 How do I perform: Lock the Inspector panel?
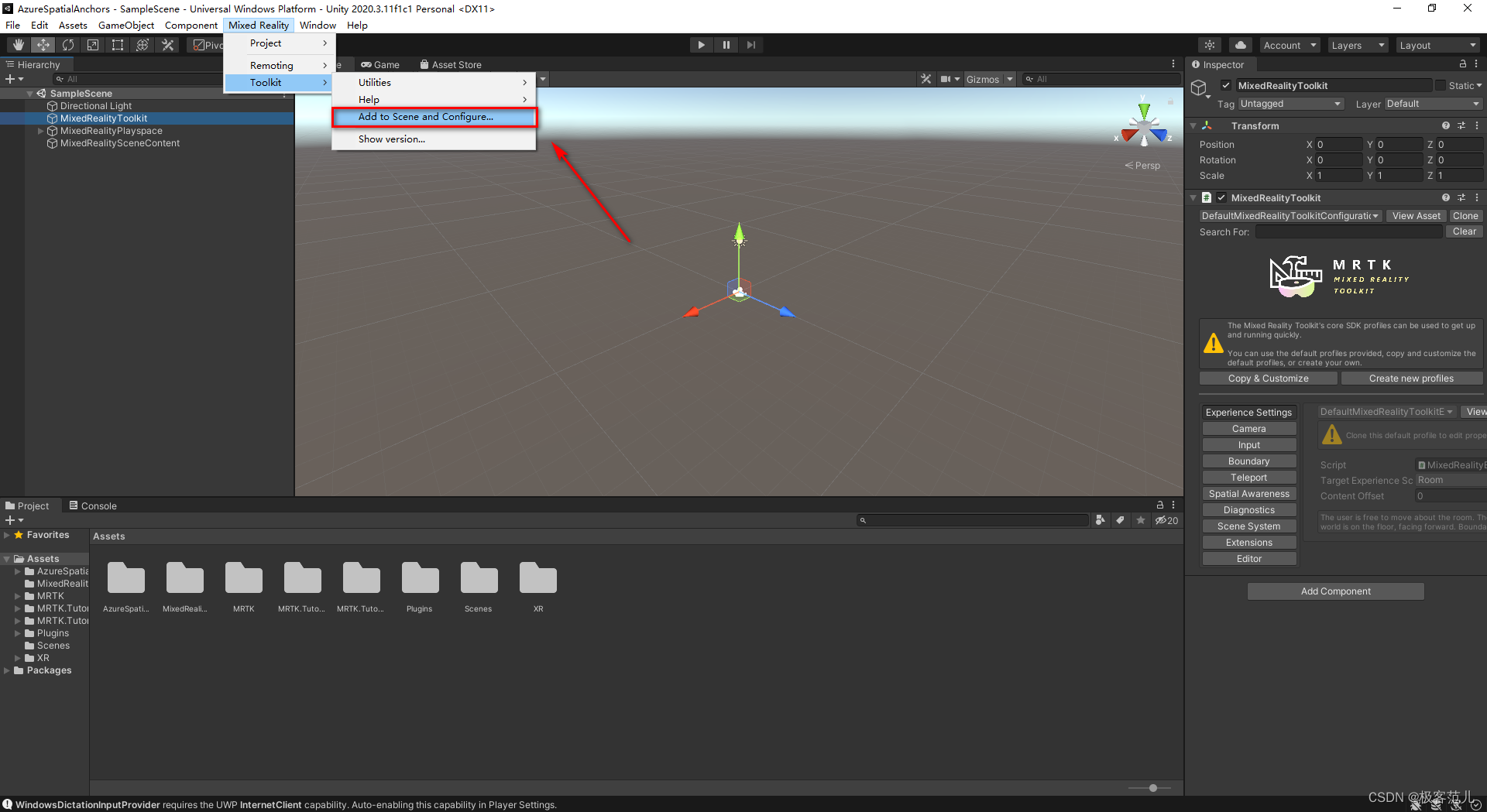click(1462, 64)
